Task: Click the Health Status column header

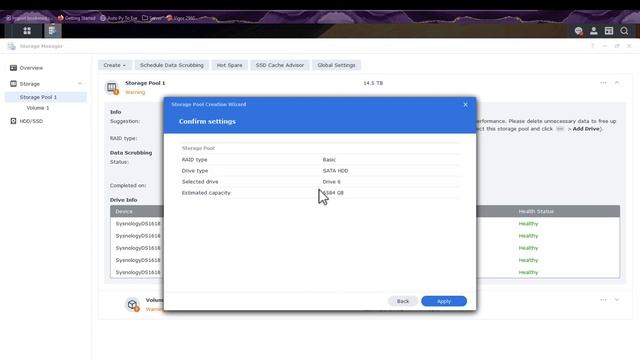Action: pos(536,211)
